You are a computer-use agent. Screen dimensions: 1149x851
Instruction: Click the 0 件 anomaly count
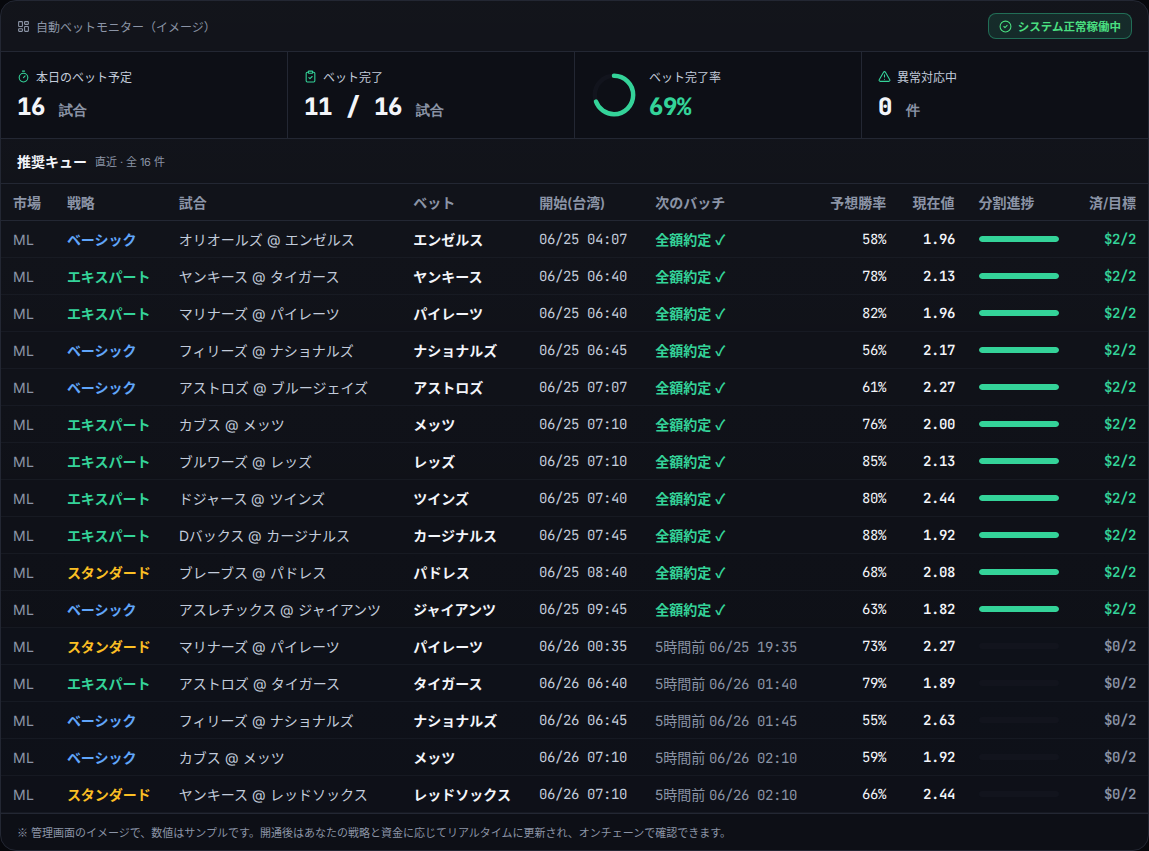coord(898,108)
